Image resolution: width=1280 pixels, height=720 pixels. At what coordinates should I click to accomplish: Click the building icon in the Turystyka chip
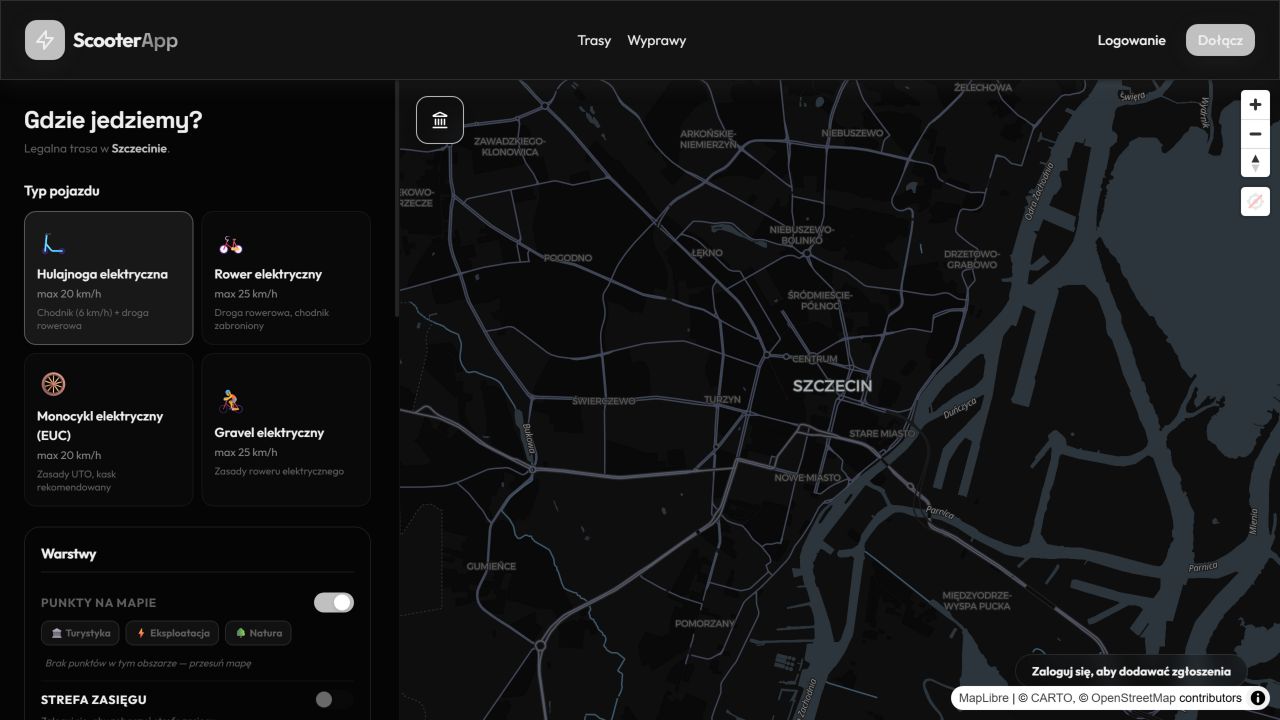pyautogui.click(x=57, y=633)
